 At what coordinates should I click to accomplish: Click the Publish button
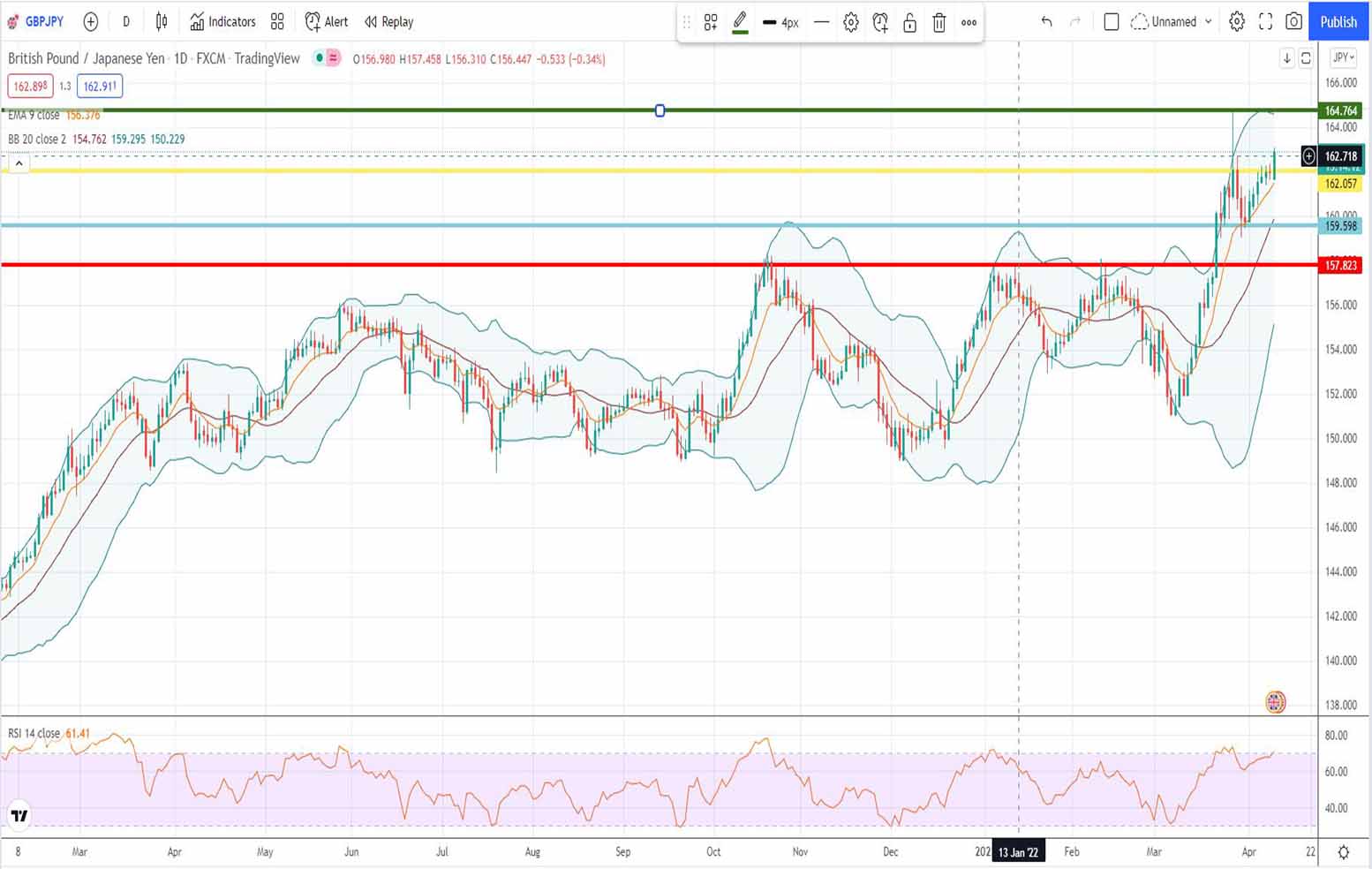tap(1338, 22)
